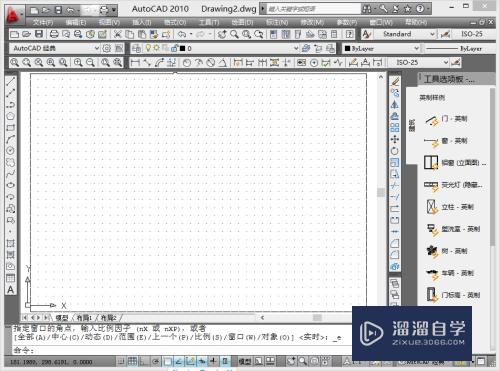500x371 pixels.
Task: Open the Layer Properties Manager icon
Action: (x=136, y=48)
